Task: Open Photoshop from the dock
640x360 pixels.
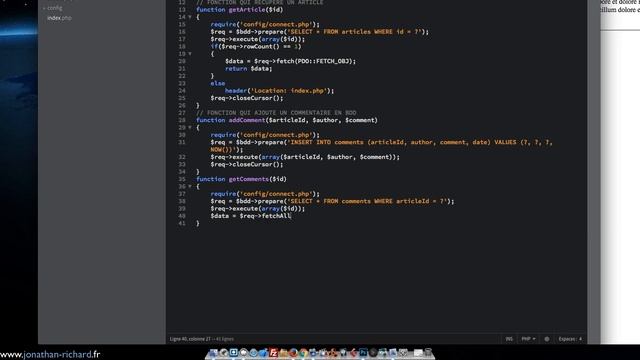Action: tap(363, 353)
